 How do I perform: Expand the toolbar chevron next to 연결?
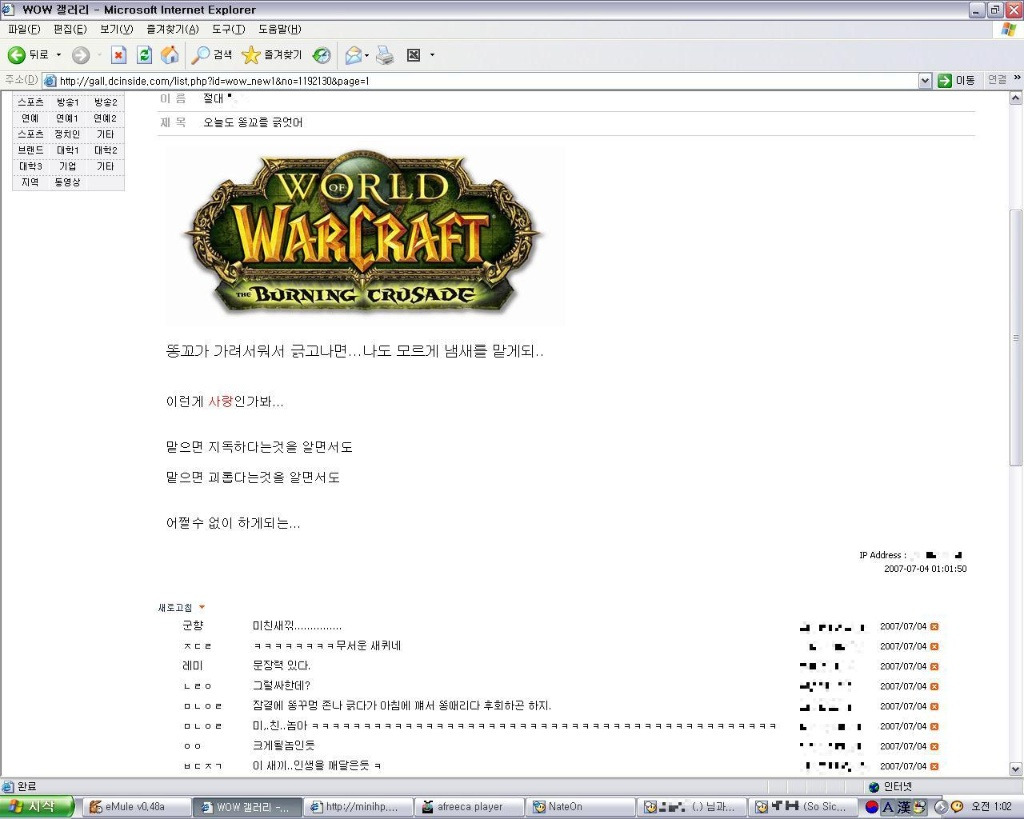1017,78
